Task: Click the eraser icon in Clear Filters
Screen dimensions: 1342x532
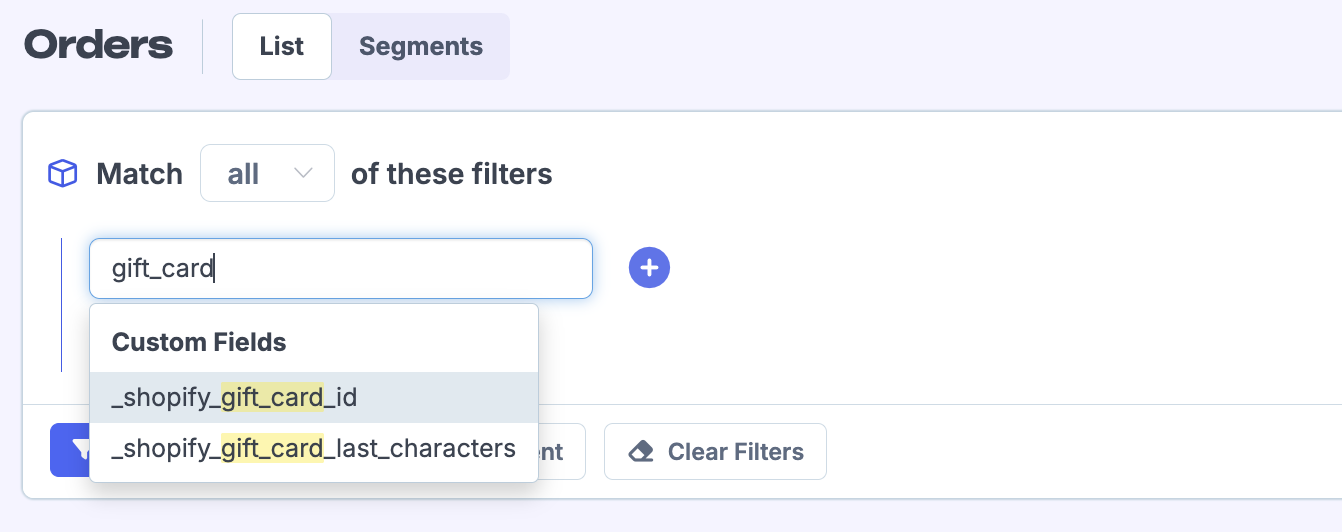Action: pyautogui.click(x=641, y=452)
